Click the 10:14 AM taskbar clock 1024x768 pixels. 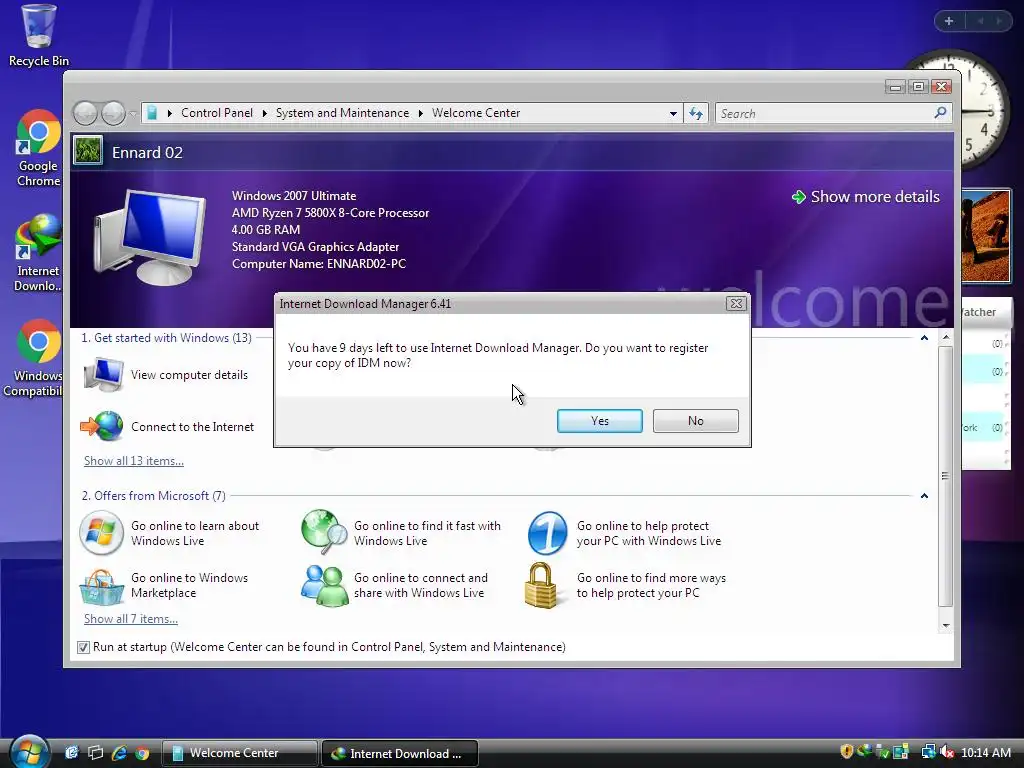point(986,753)
